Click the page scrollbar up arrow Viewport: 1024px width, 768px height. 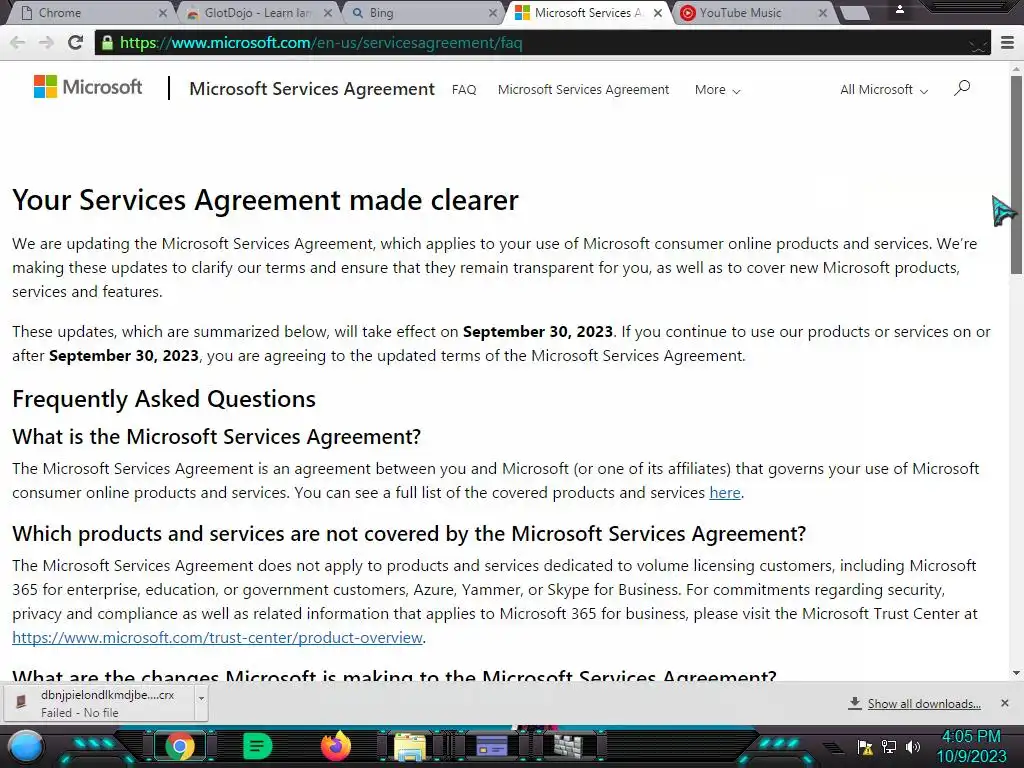click(1016, 68)
